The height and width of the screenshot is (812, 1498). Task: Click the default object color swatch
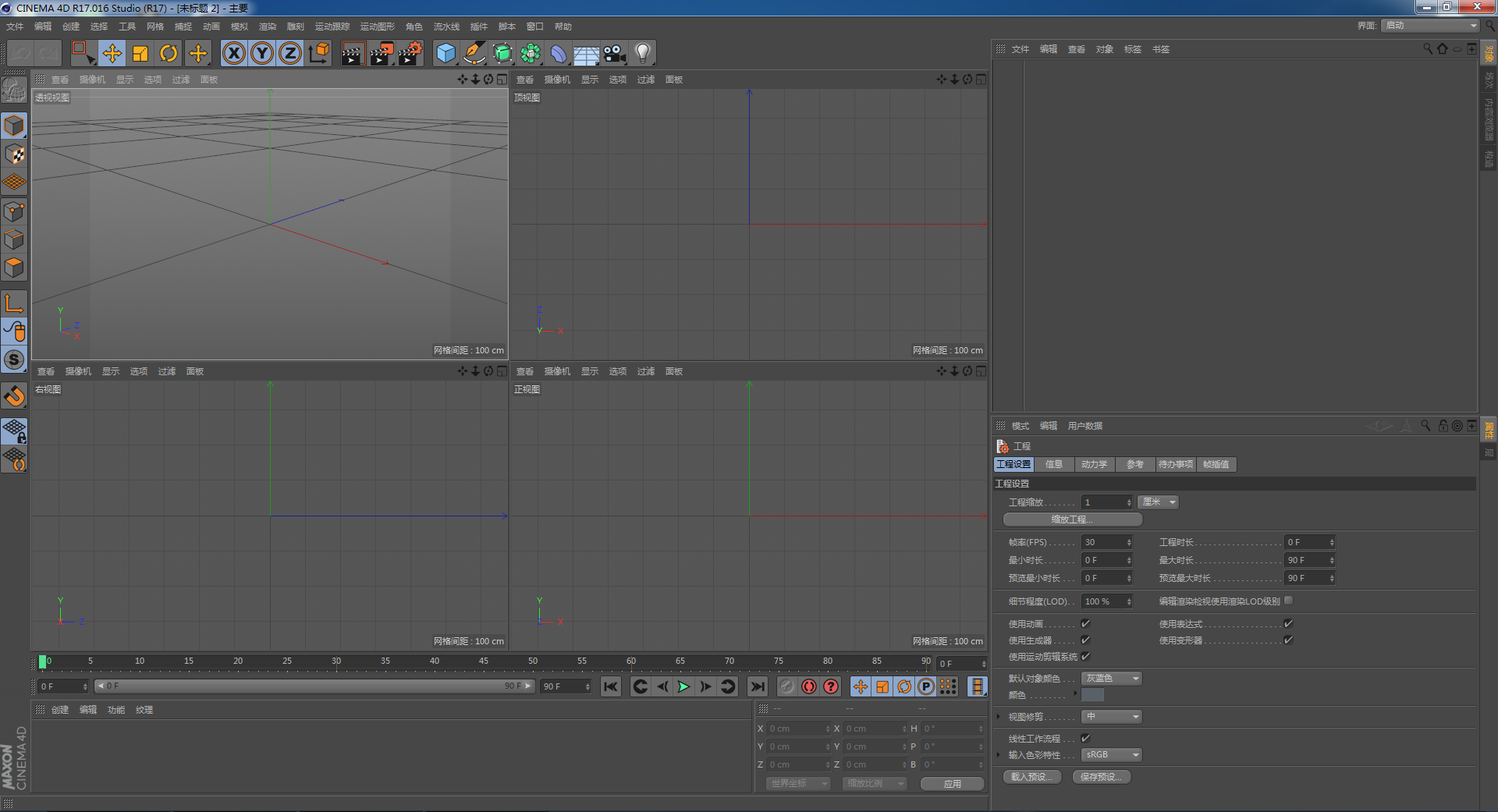pos(1092,695)
